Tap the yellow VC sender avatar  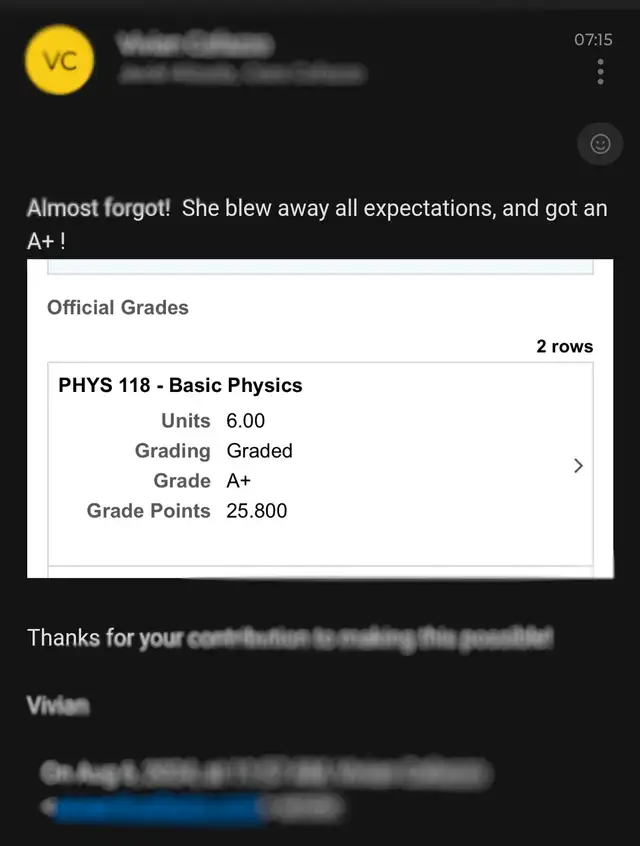(59, 60)
